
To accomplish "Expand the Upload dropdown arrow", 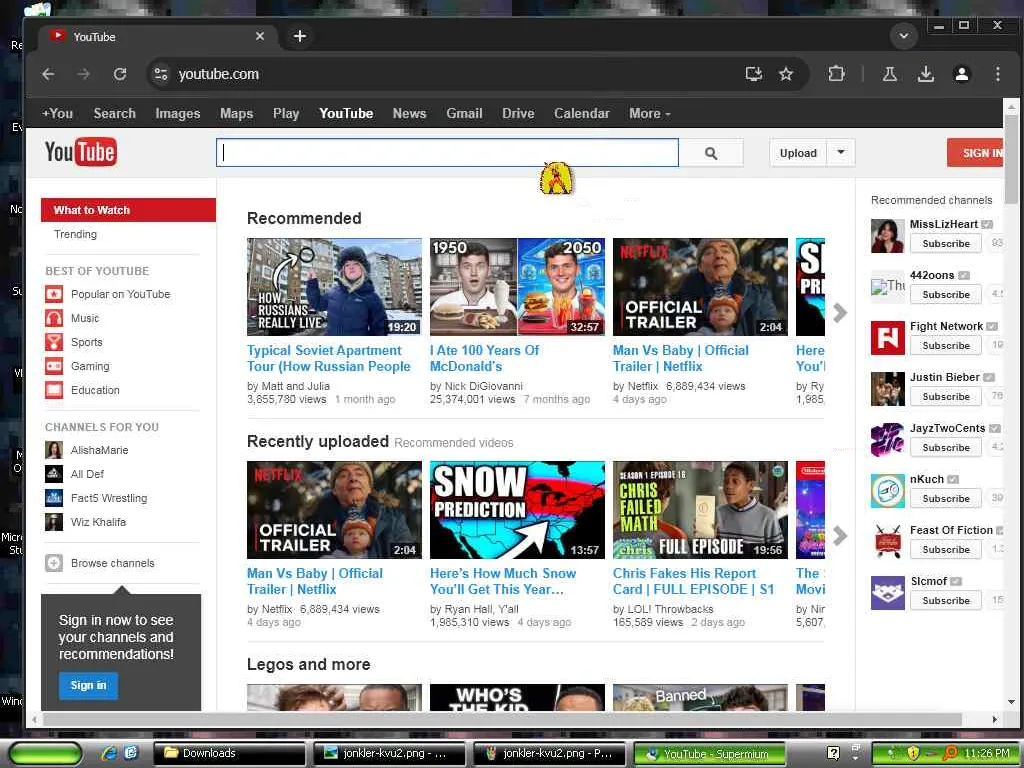I will click(841, 153).
